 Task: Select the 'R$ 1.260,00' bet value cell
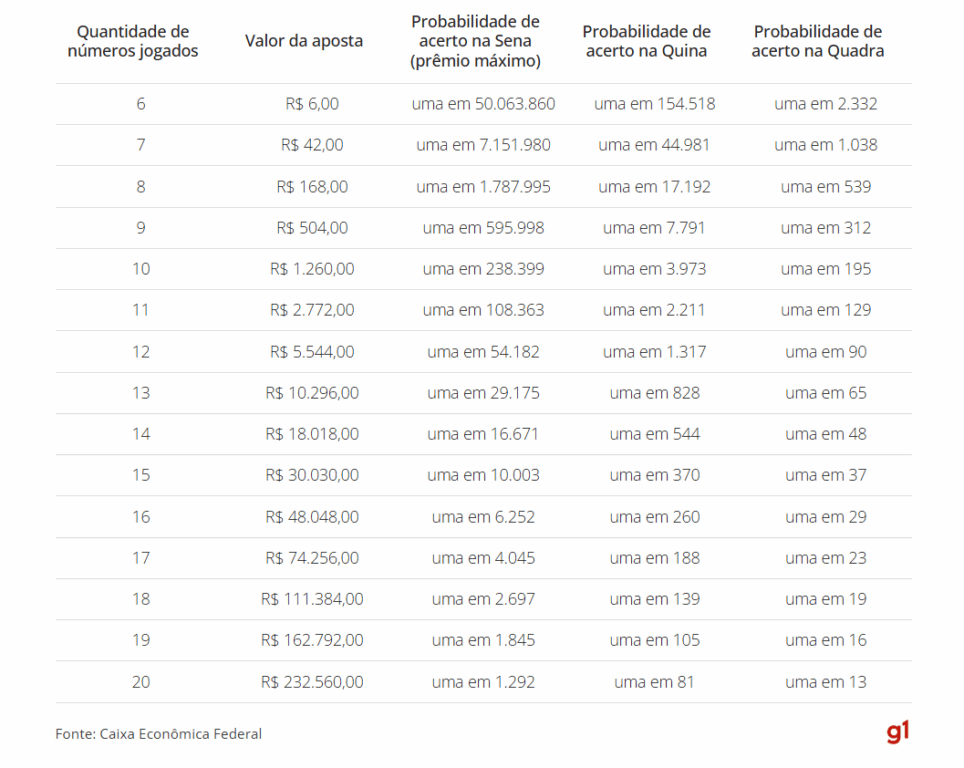coord(312,269)
